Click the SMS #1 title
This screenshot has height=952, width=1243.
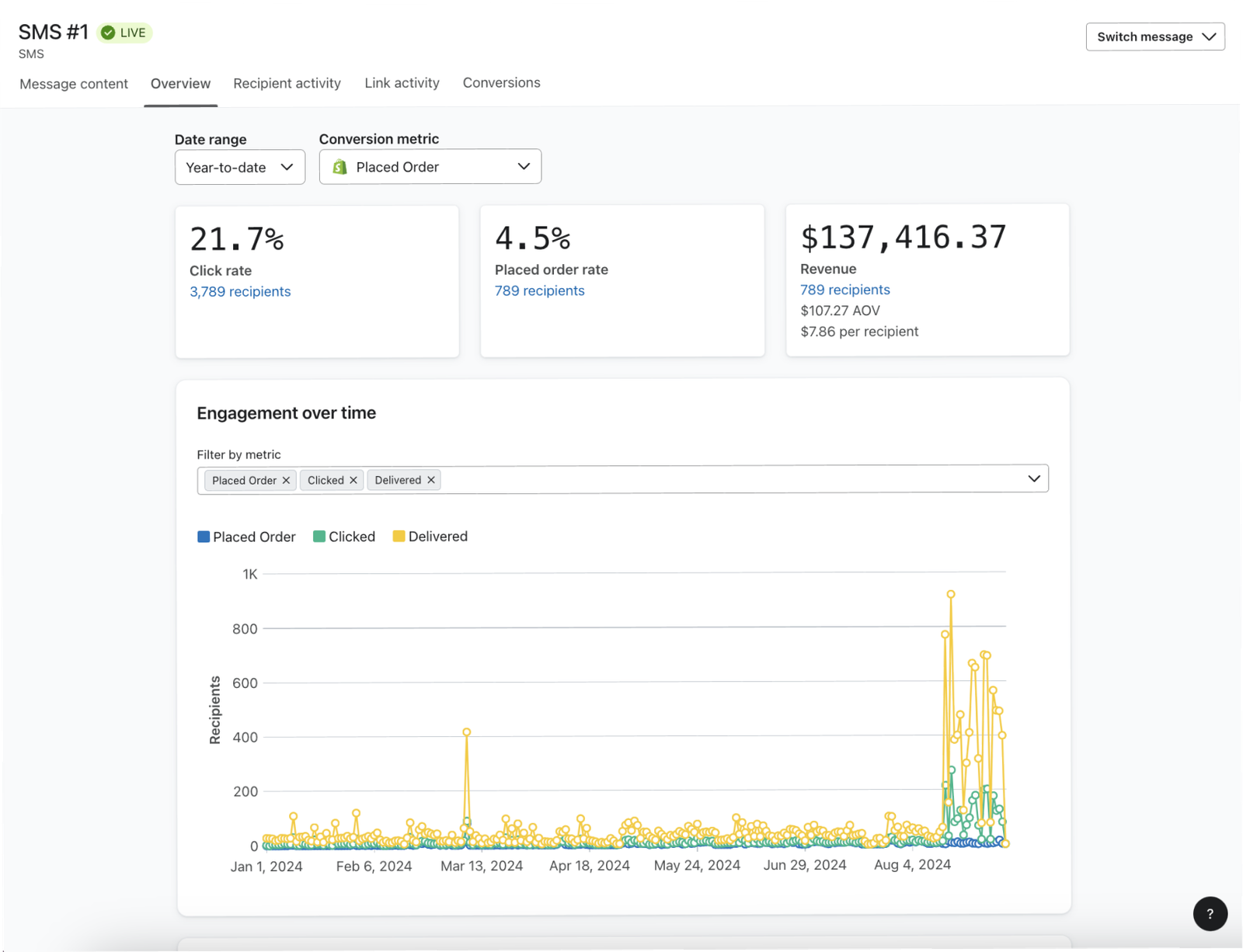[54, 32]
